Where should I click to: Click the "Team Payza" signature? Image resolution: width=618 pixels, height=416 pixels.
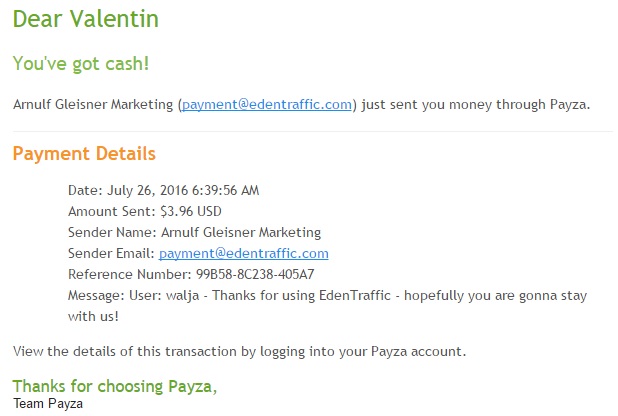(48, 405)
